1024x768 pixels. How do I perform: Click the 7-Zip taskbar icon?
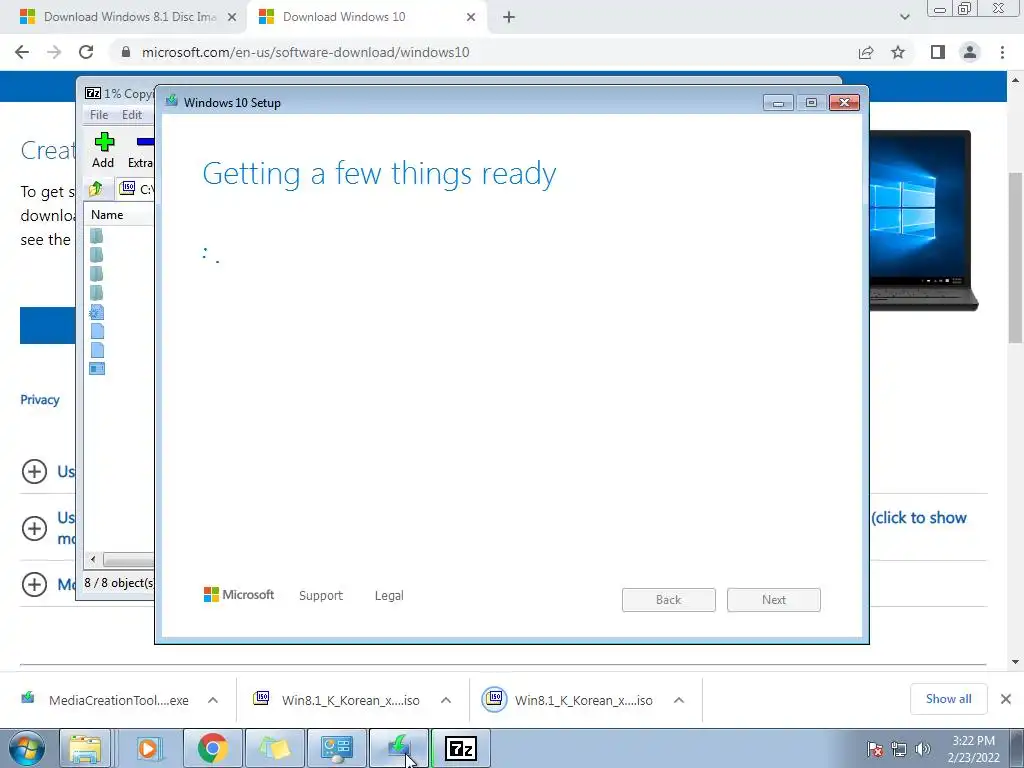tap(461, 748)
